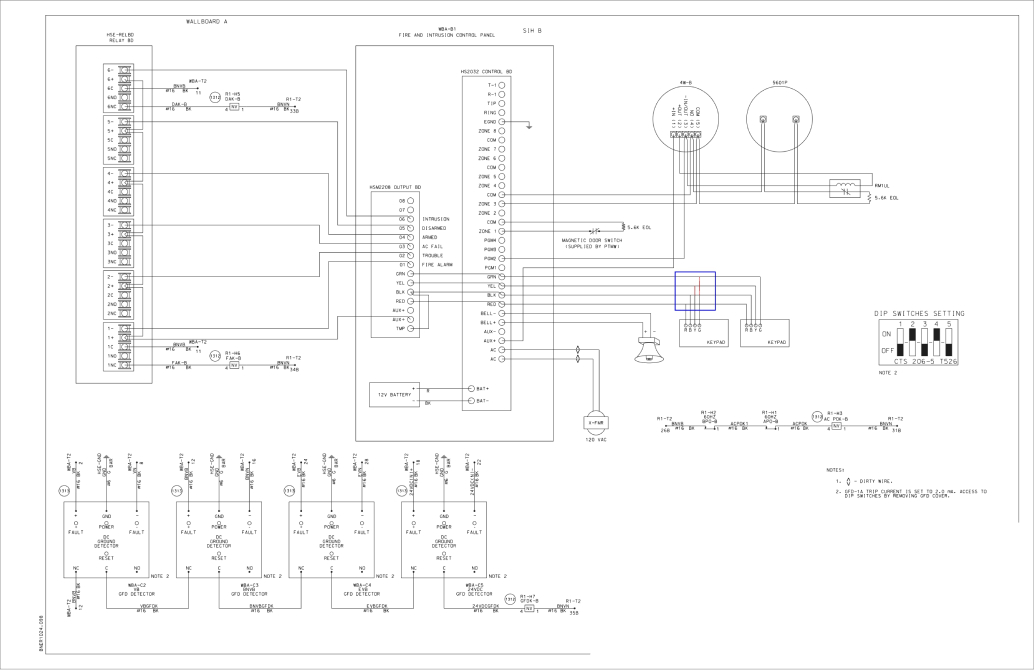This screenshot has width=1034, height=670.
Task: Click the 'EVBGFDK' wire label
Action: tap(377, 605)
